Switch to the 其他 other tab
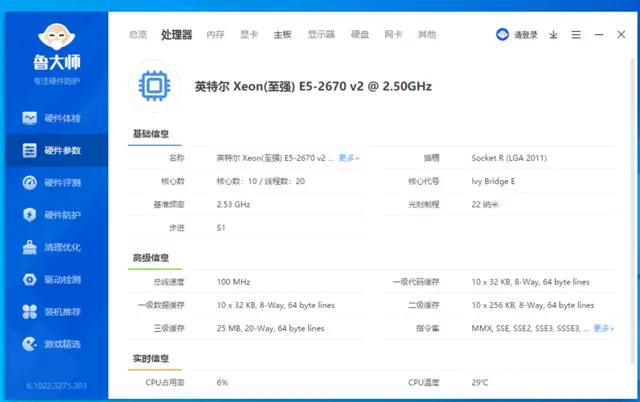The image size is (640, 402). (427, 35)
